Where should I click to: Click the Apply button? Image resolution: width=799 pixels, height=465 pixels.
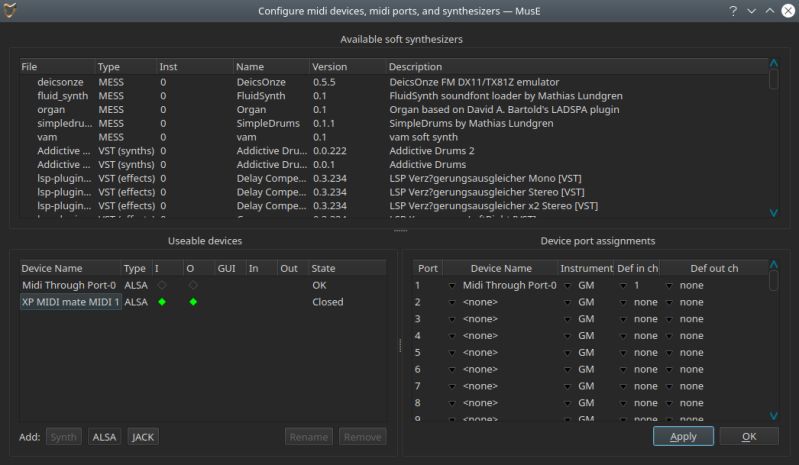point(683,436)
